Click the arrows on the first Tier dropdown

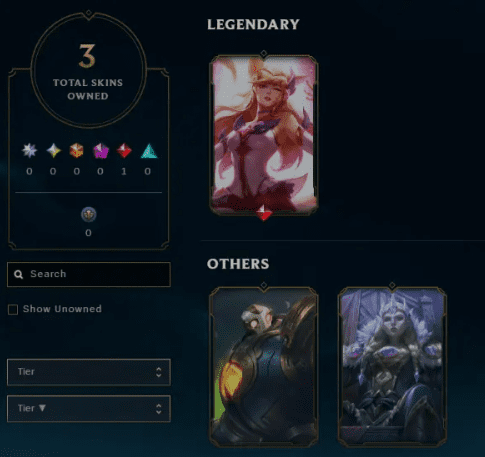click(159, 372)
